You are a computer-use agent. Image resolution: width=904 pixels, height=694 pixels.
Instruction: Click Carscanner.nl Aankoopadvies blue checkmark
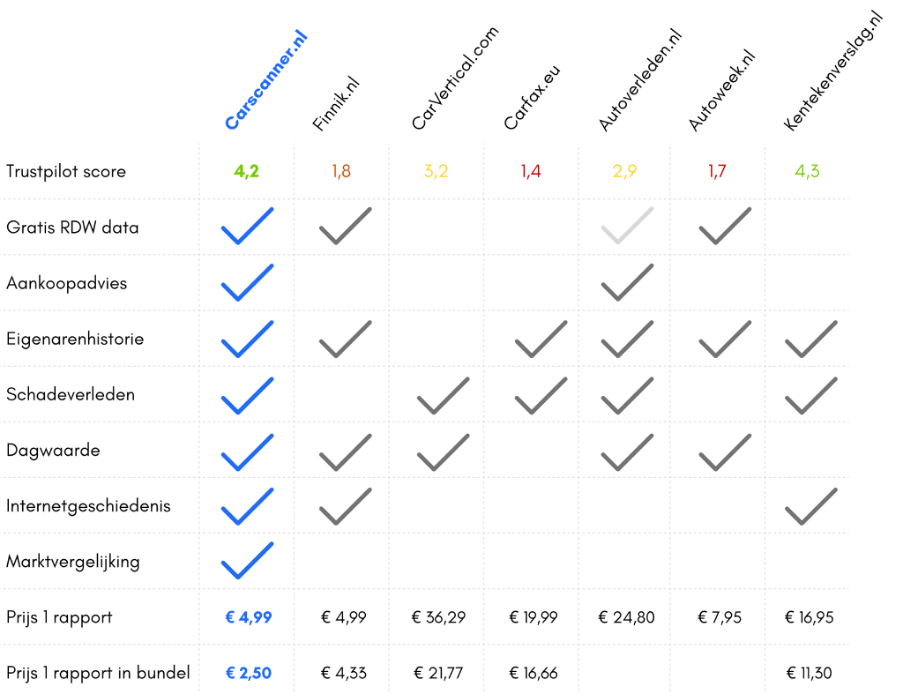click(x=247, y=283)
